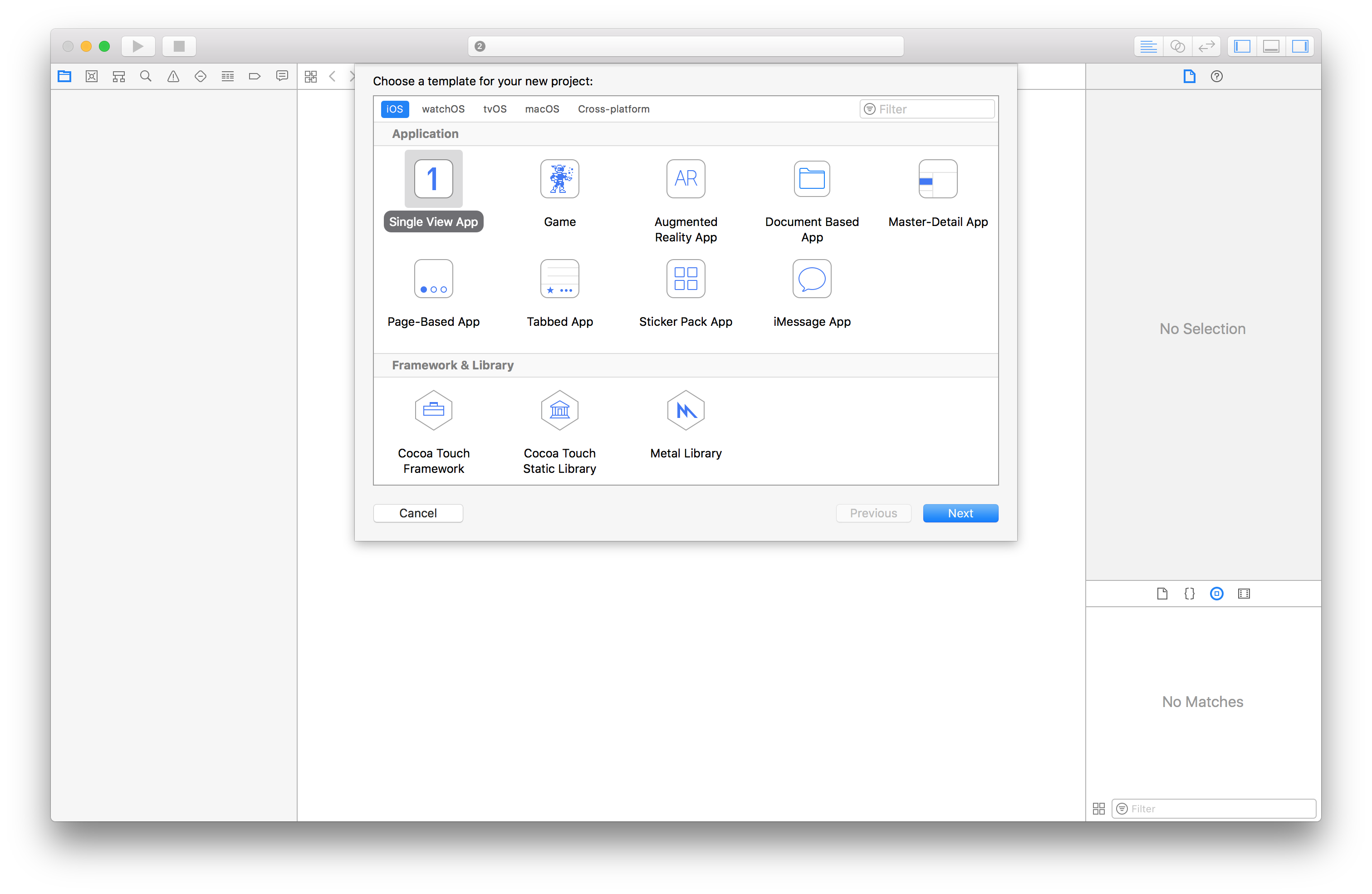The width and height of the screenshot is (1372, 894).
Task: Open the Find navigator magnifier icon
Action: point(146,76)
